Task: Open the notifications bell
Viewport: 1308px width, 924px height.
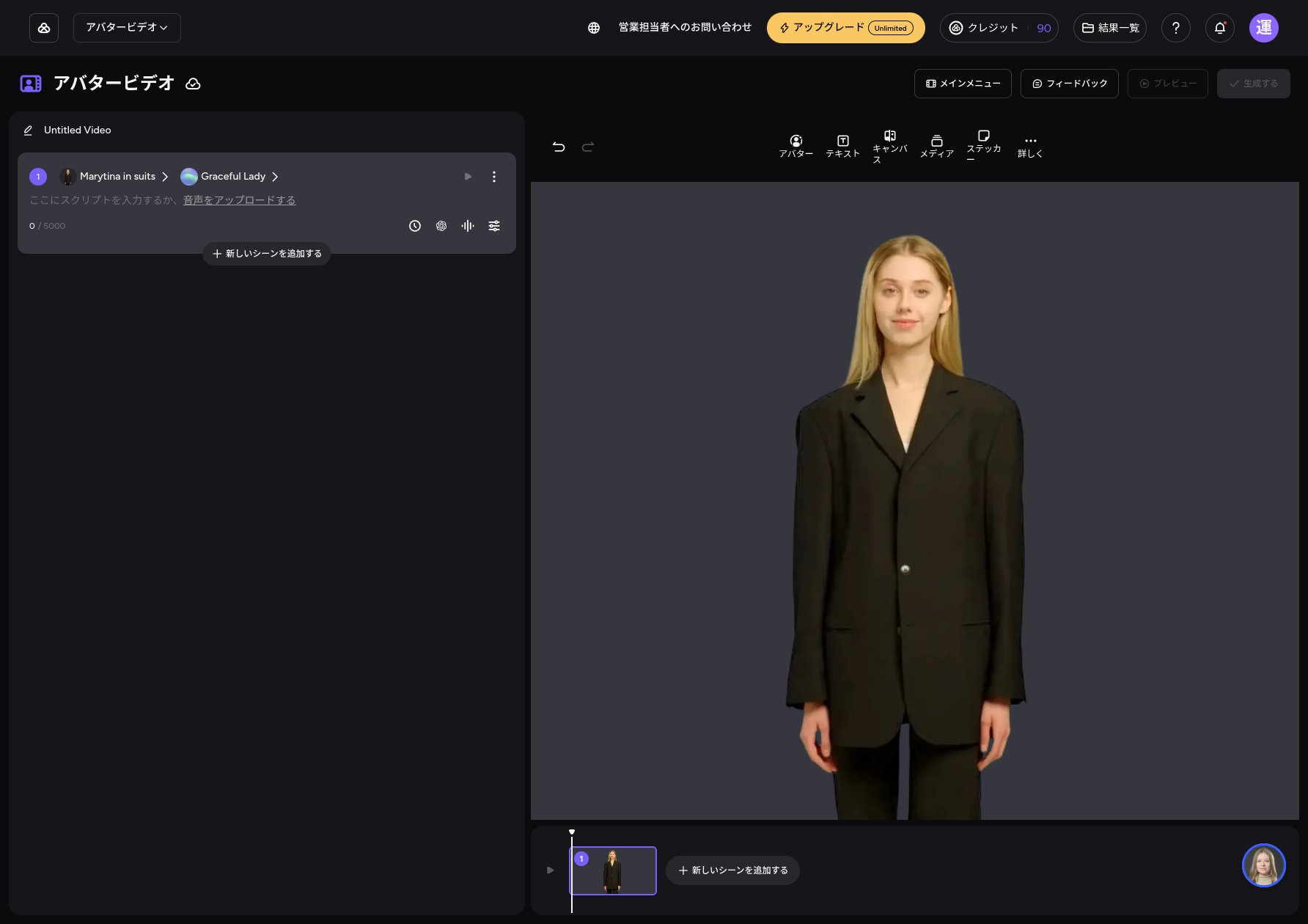Action: (1219, 28)
